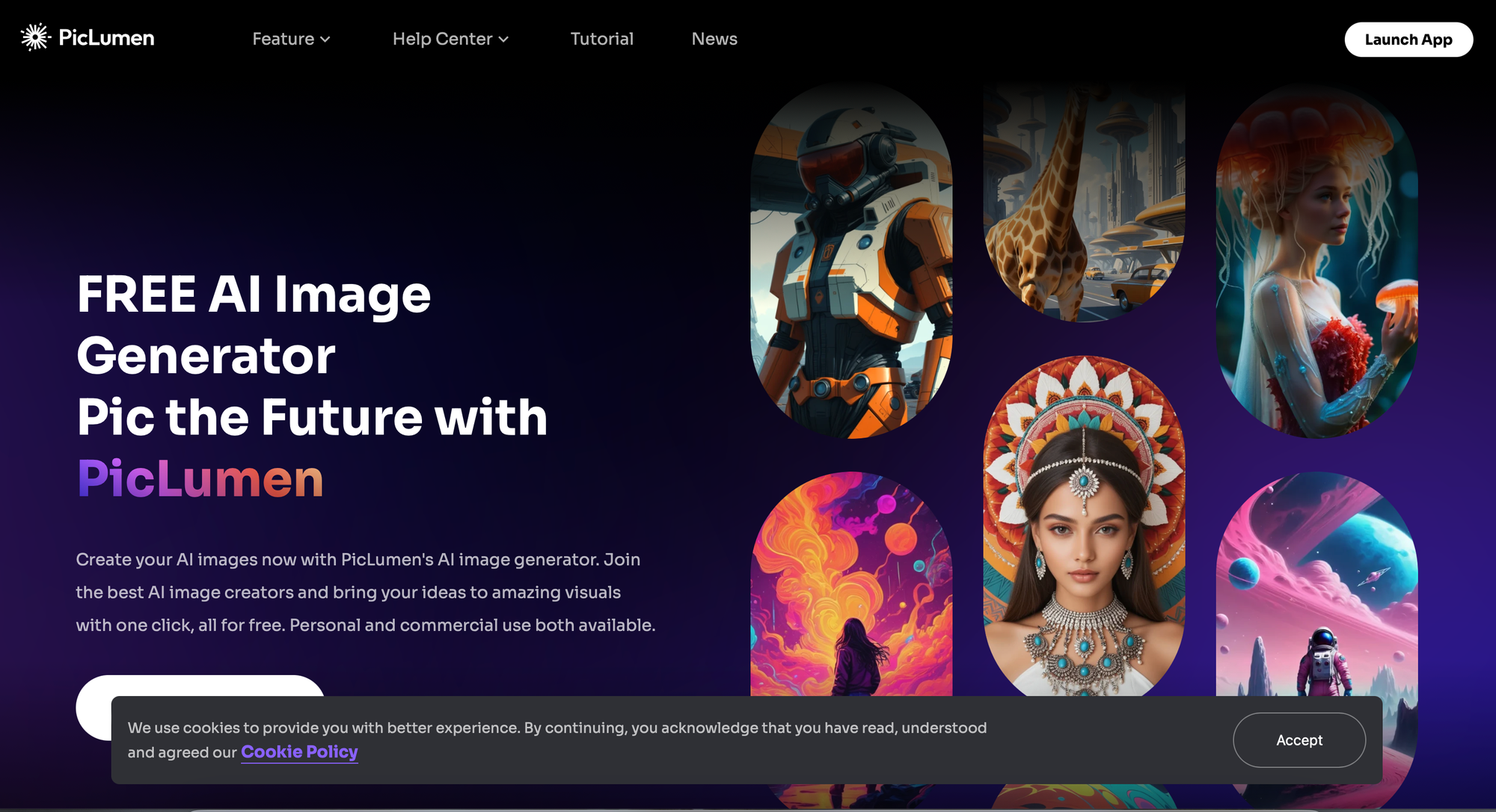Open the Help Center dropdown menu
Viewport: 1496px width, 812px height.
pyautogui.click(x=450, y=39)
